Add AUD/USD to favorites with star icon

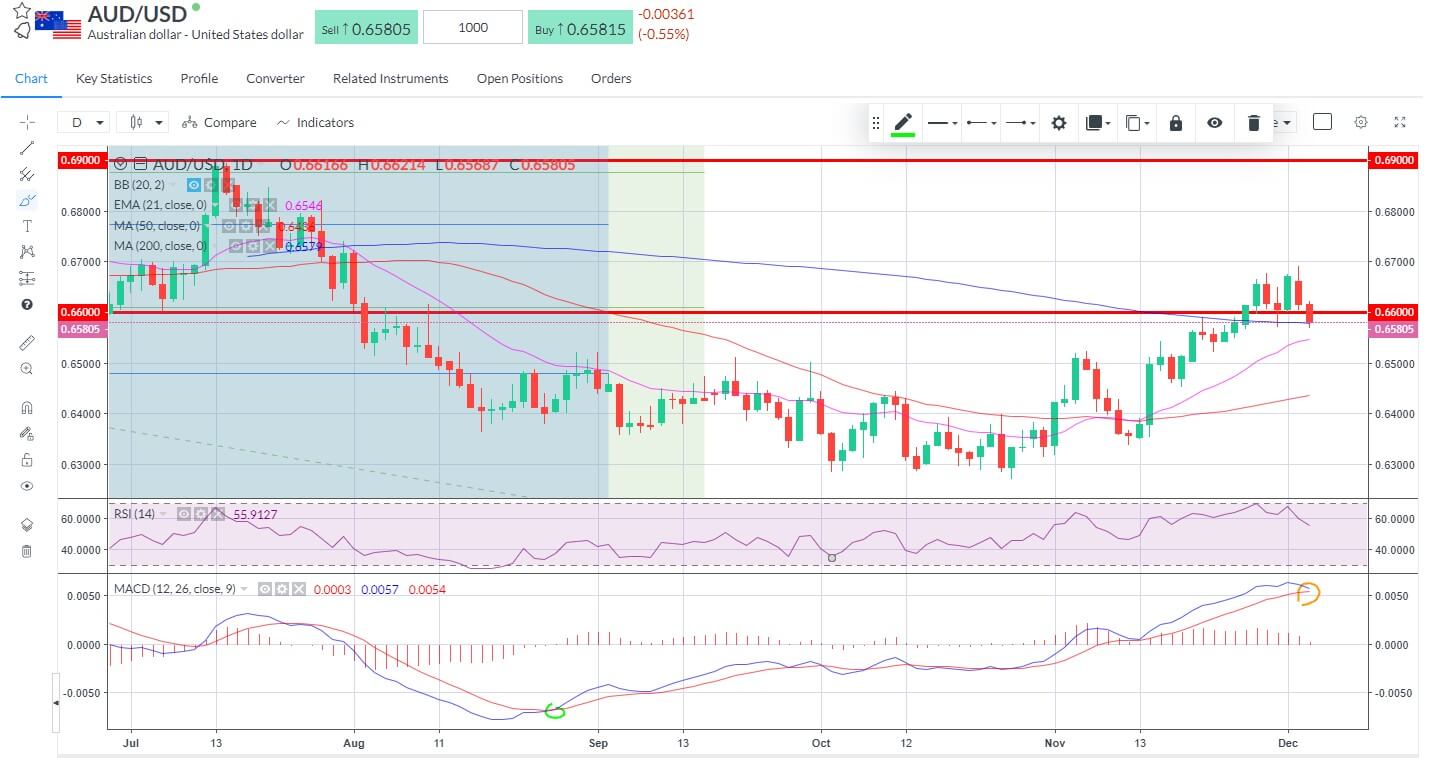(x=21, y=10)
